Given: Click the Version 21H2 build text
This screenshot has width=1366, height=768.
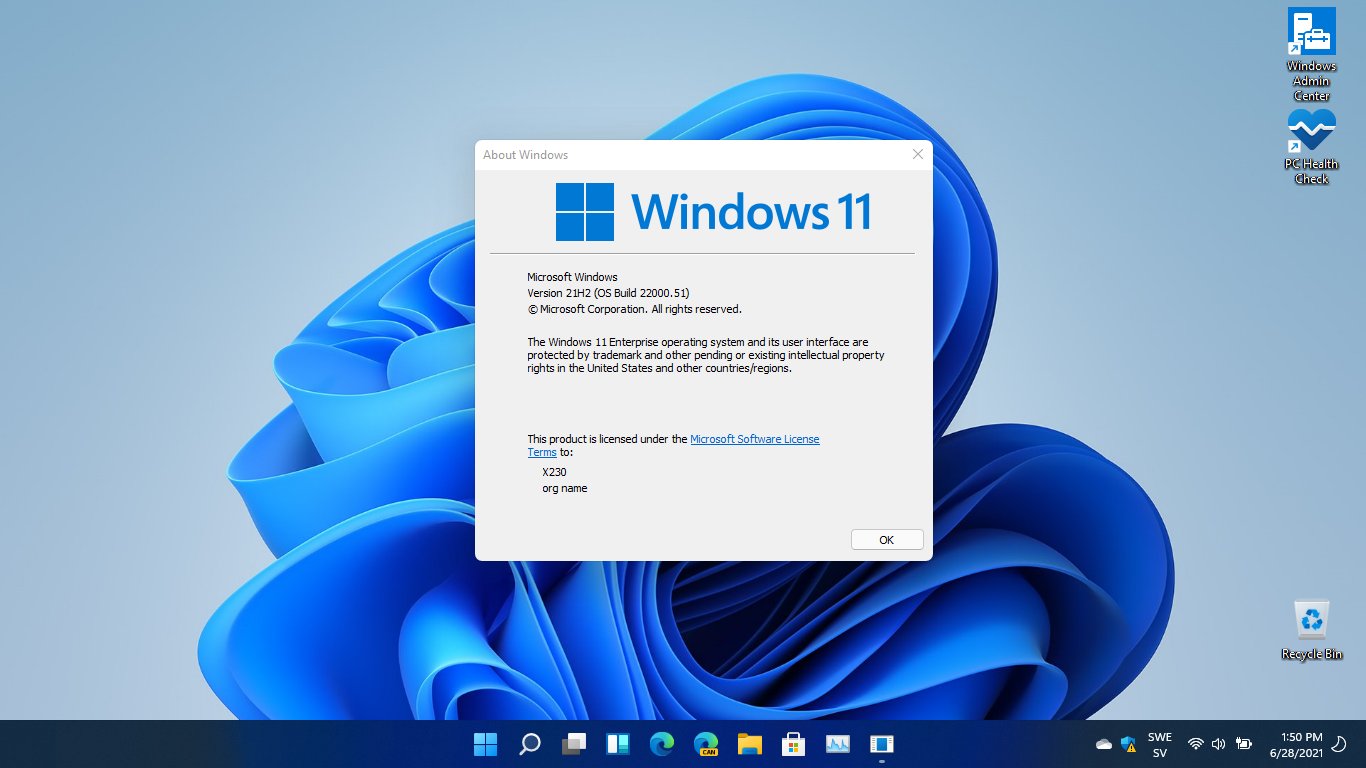Looking at the screenshot, I should point(609,293).
